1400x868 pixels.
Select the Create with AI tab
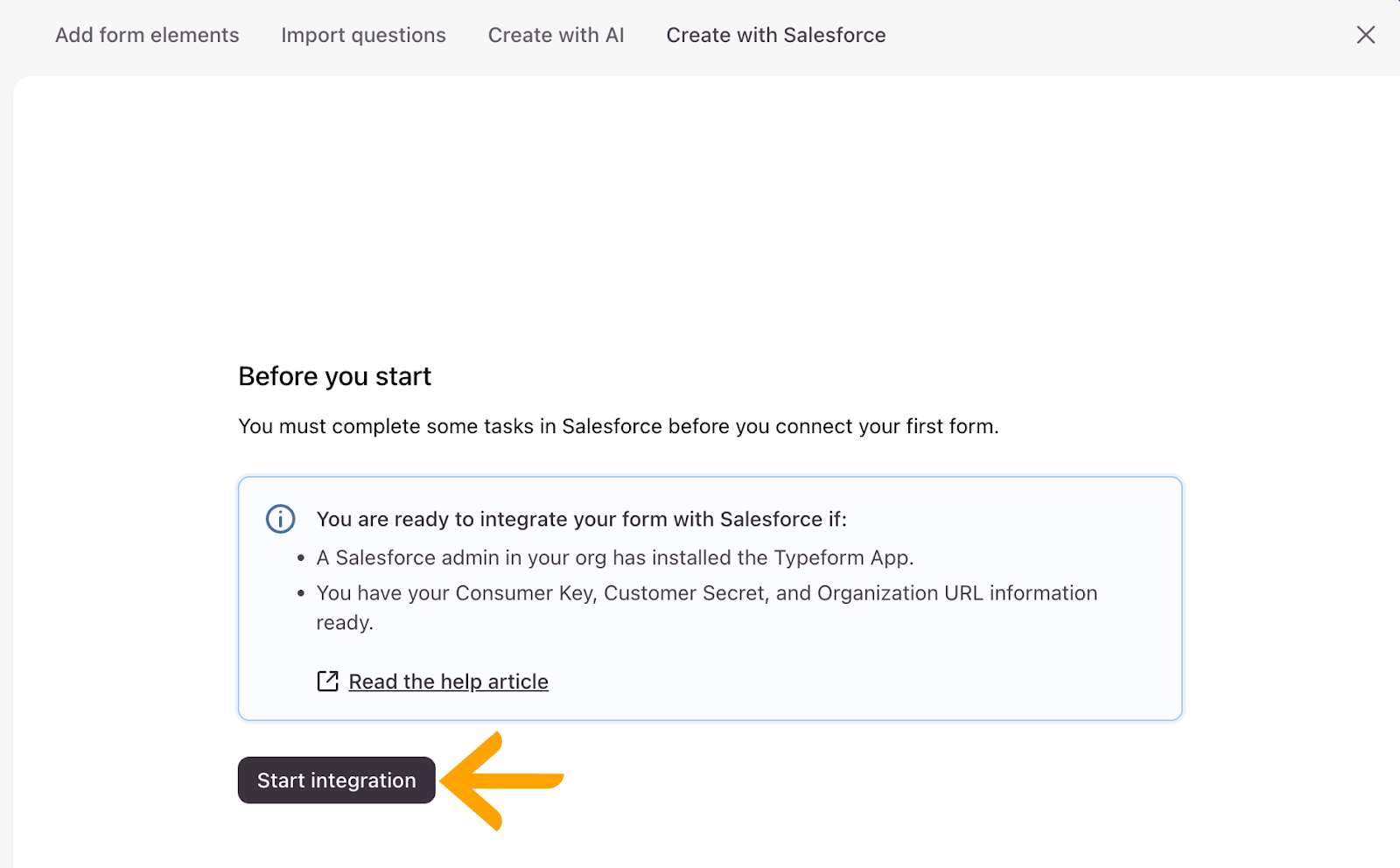point(556,35)
